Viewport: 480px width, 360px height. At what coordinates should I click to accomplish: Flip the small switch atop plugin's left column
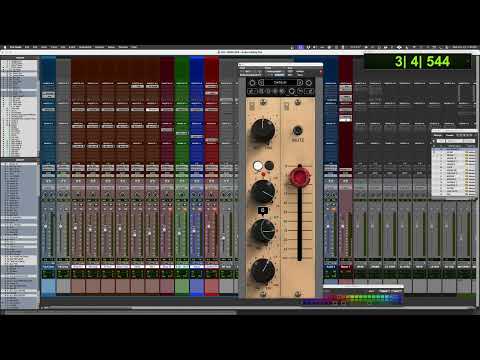click(252, 106)
